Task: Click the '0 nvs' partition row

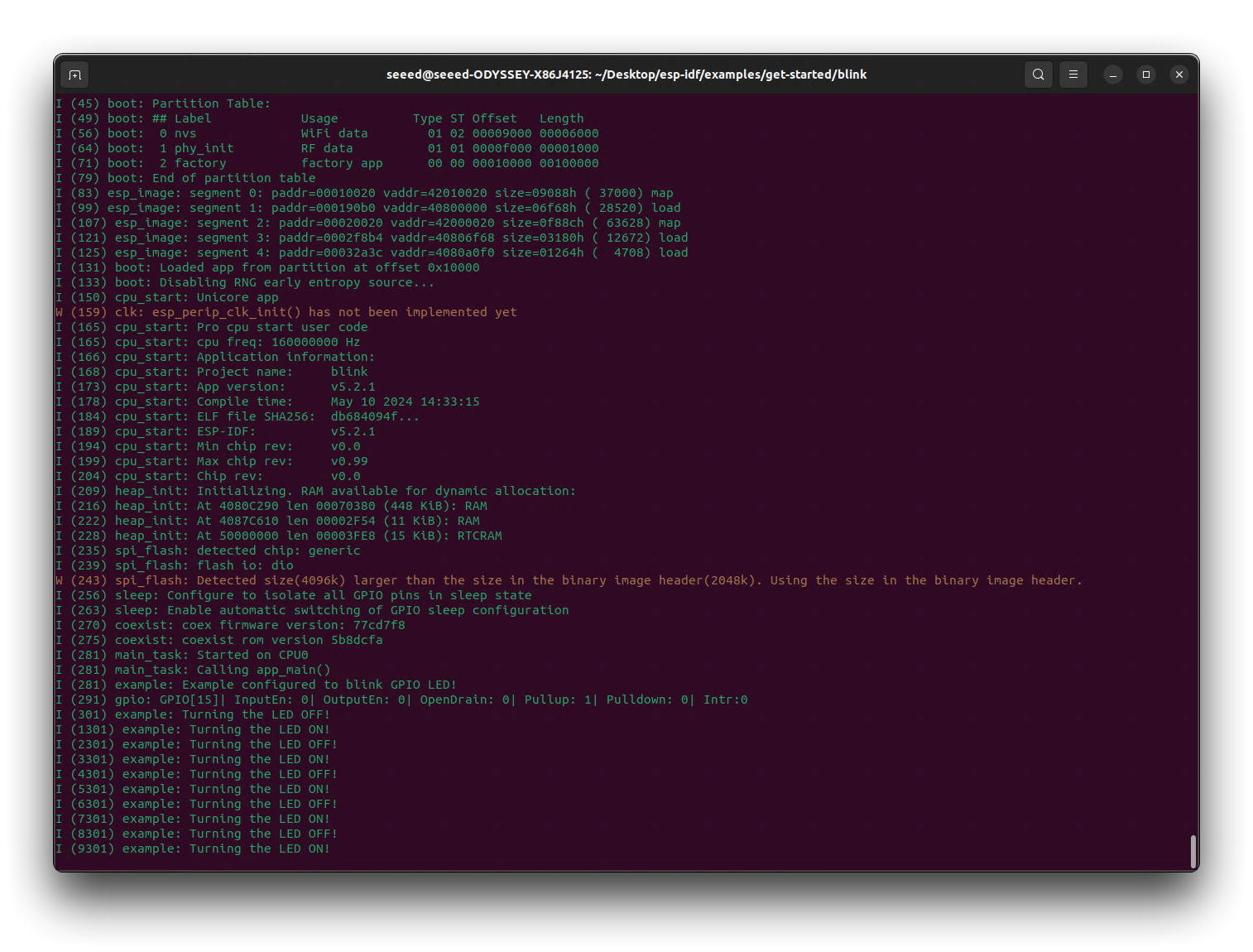Action: click(x=327, y=133)
